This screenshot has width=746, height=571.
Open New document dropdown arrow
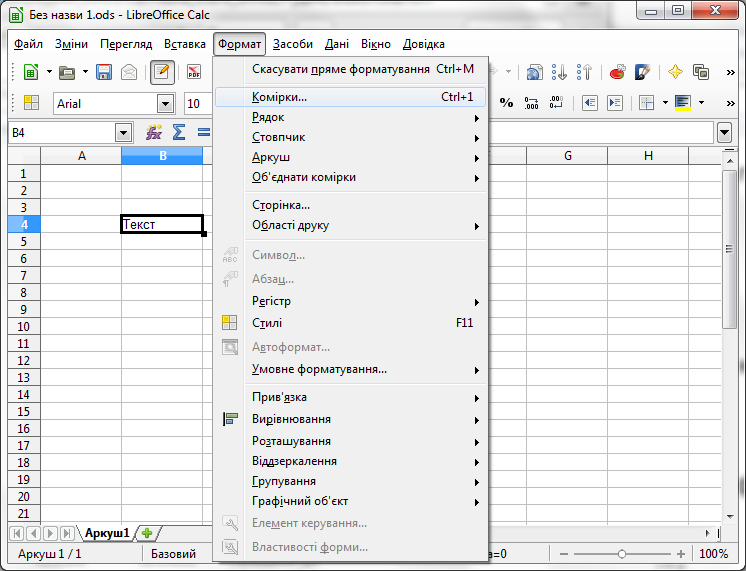(x=49, y=72)
